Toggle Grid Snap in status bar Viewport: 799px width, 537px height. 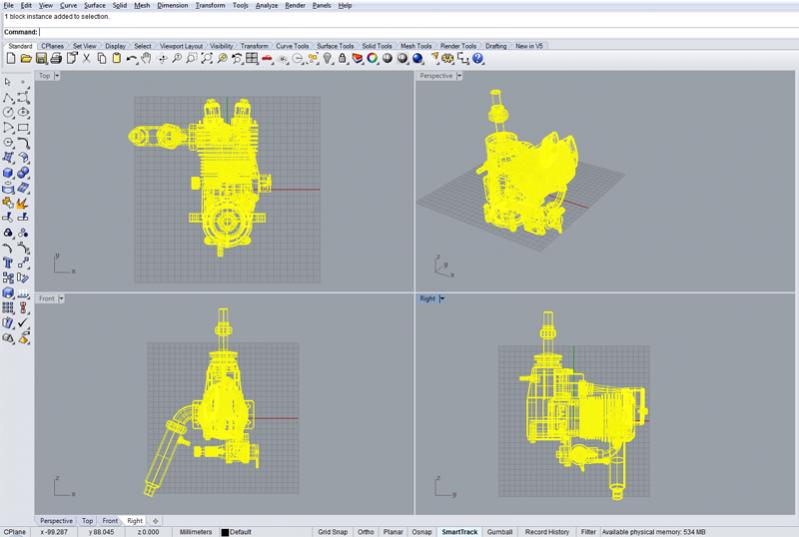[333, 531]
